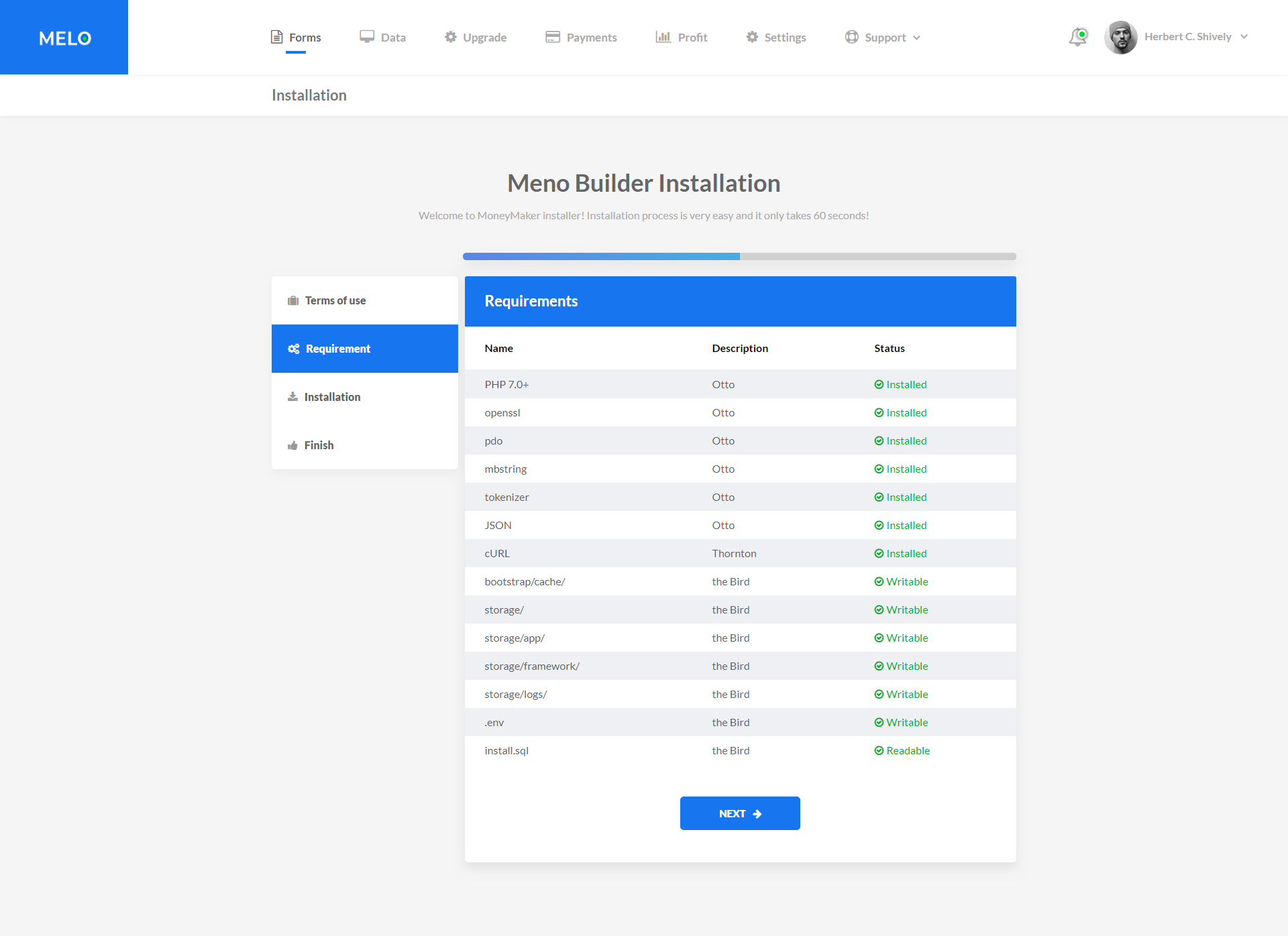
Task: Click the storage/ row name
Action: point(504,609)
